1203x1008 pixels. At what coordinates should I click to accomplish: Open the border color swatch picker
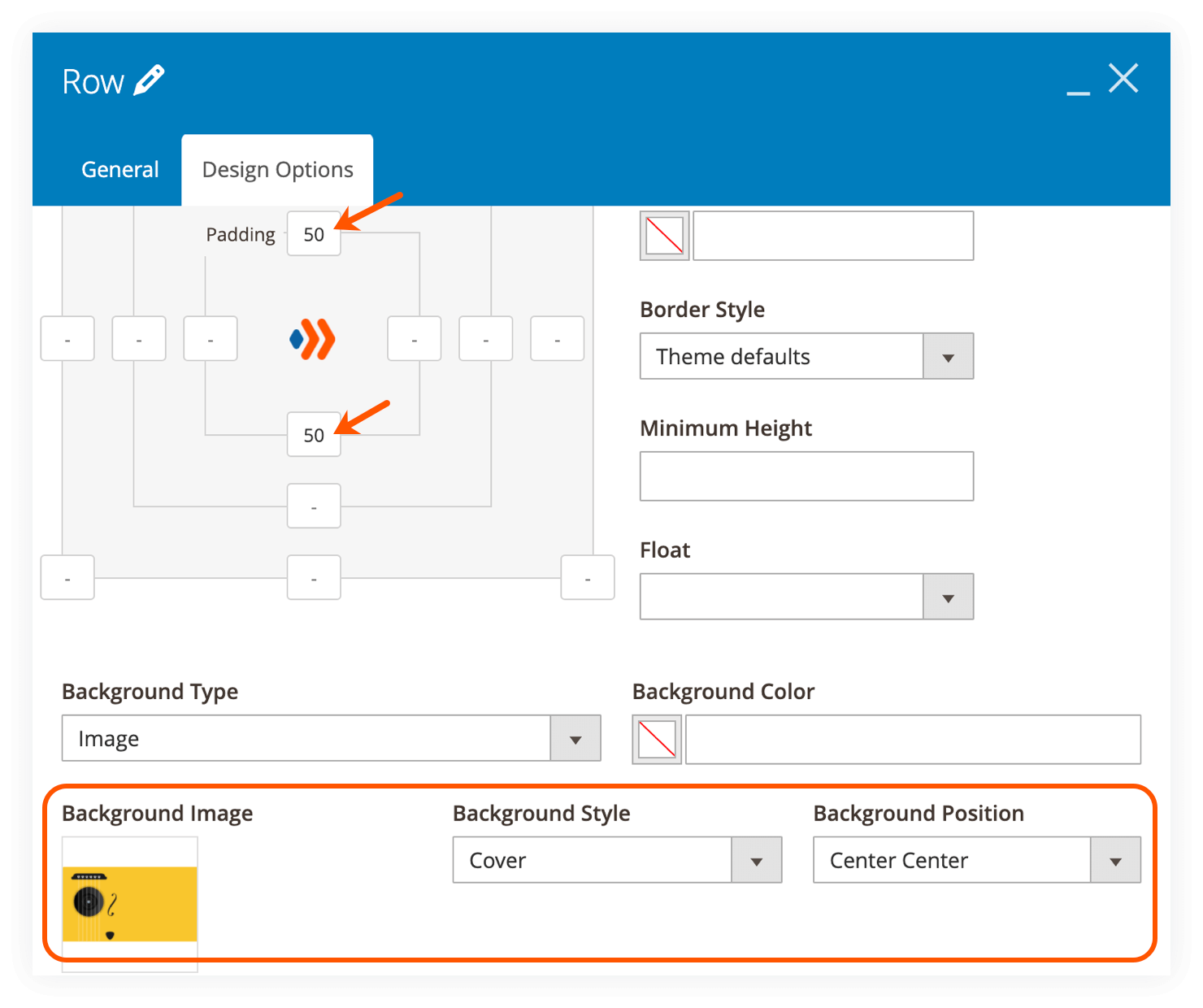pos(664,237)
